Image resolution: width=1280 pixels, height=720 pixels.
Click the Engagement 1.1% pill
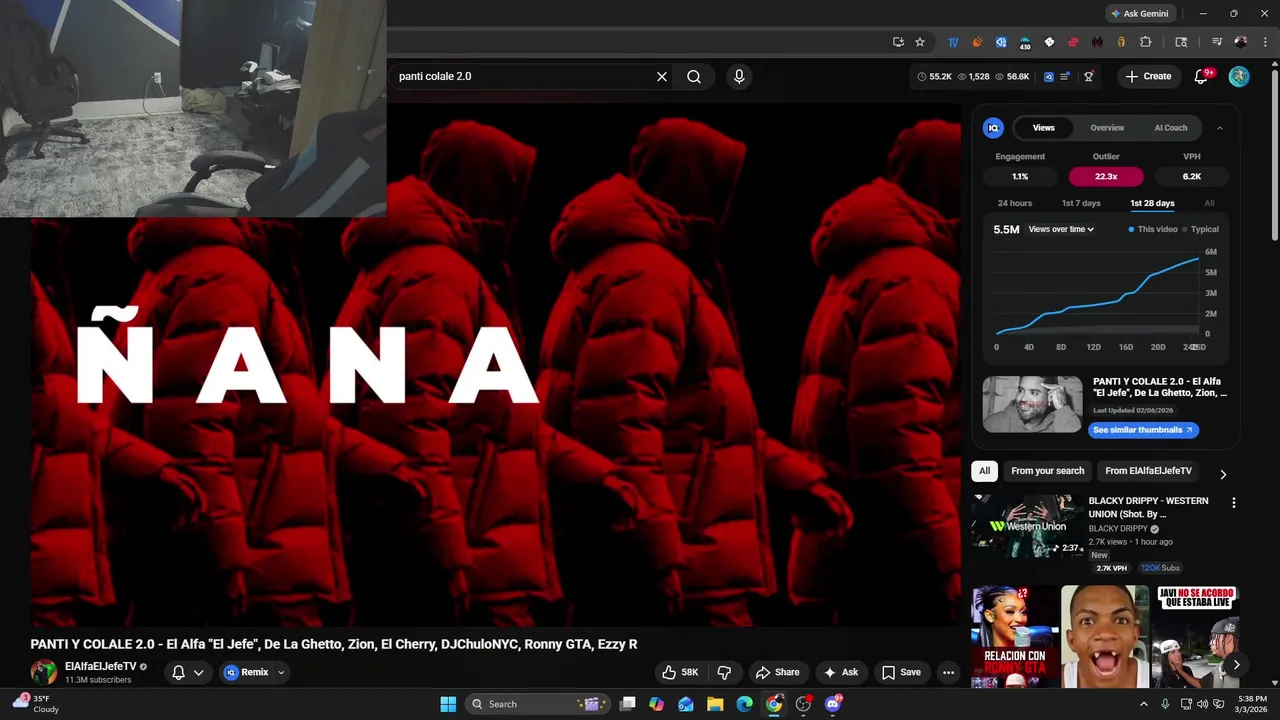point(1020,176)
